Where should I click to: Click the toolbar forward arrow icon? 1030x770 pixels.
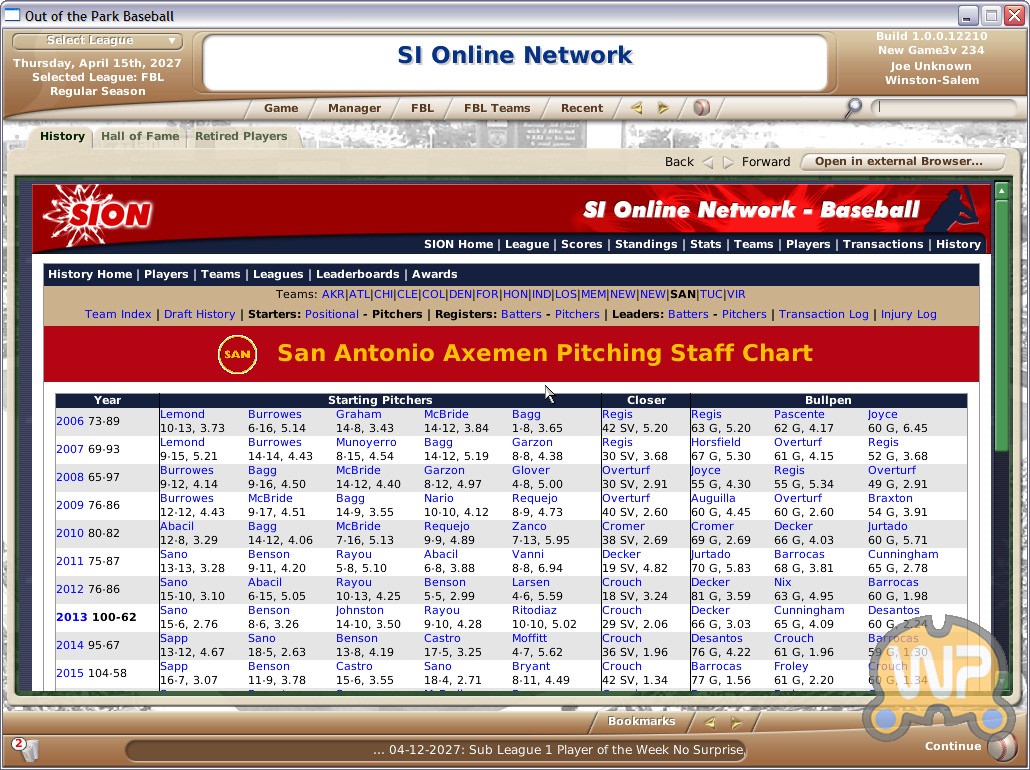coord(662,108)
